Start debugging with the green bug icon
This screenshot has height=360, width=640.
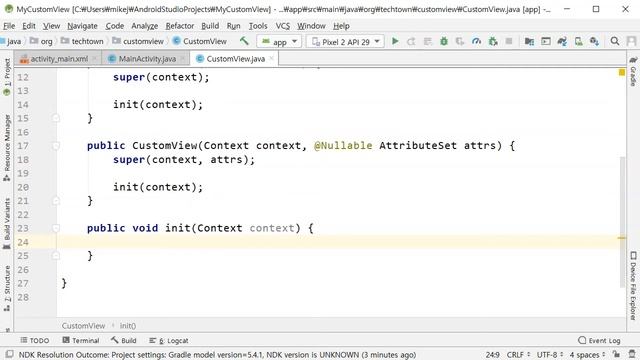click(444, 41)
